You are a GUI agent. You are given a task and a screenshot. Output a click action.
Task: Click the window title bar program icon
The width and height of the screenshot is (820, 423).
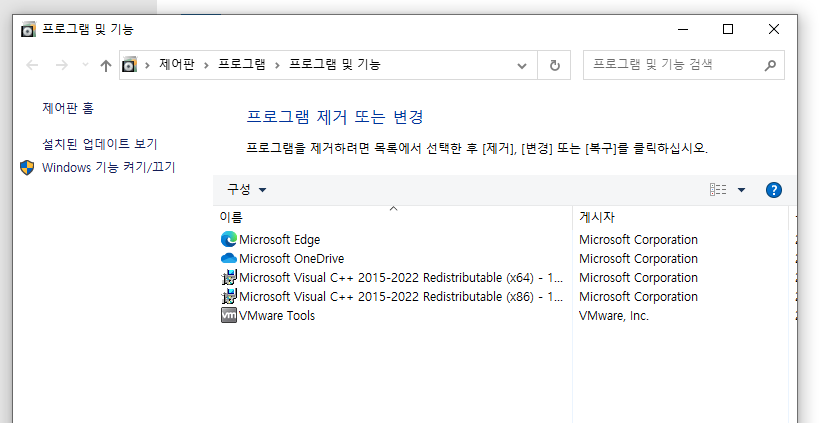click(x=28, y=29)
